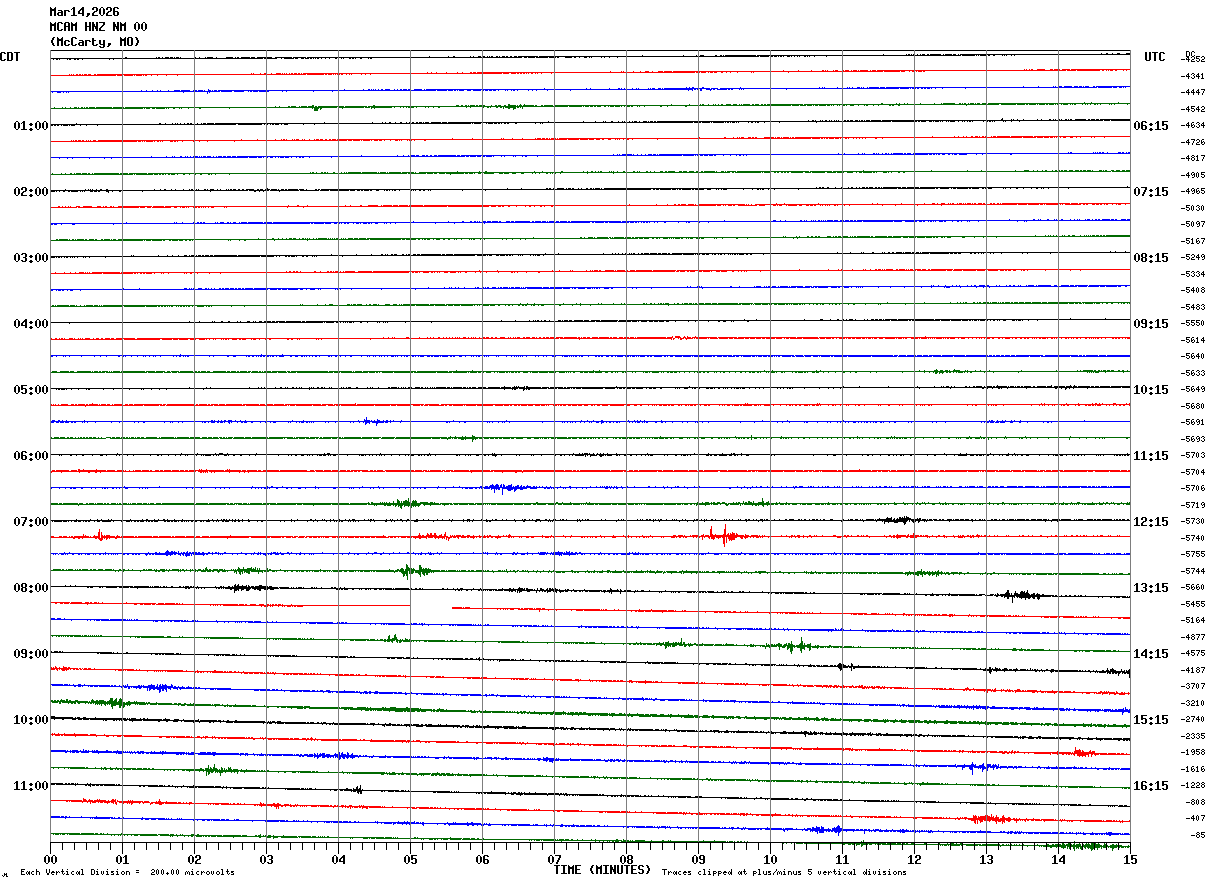Click the DC offset value '-4965'
The height and width of the screenshot is (886, 1210).
[1193, 192]
